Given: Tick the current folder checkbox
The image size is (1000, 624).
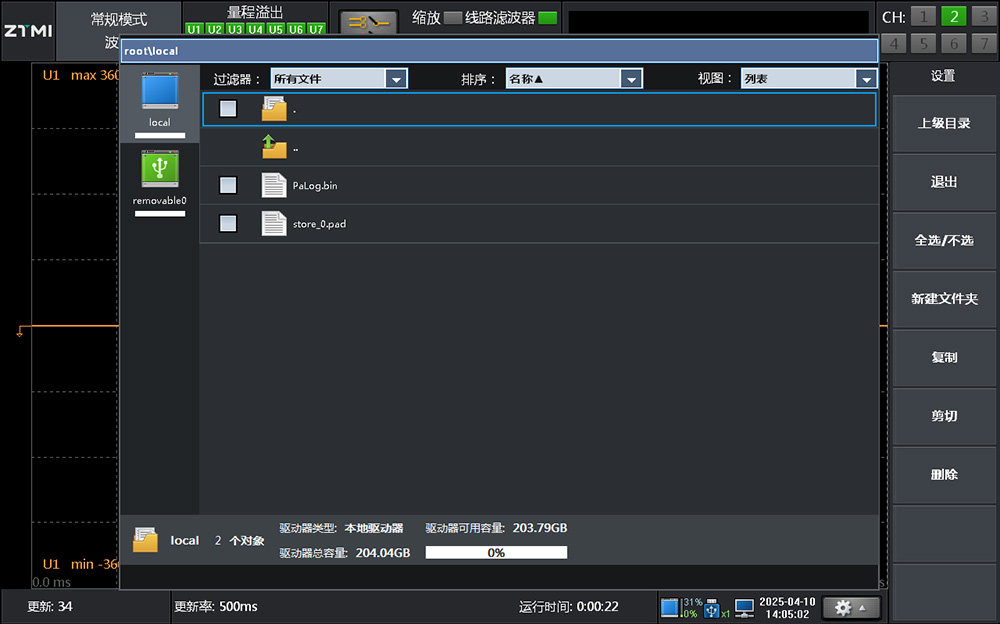Looking at the screenshot, I should click(x=228, y=109).
